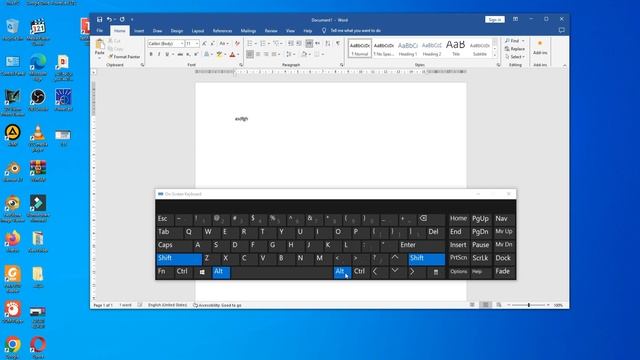The image size is (640, 360).
Task: Switch to the Review tab
Action: [x=271, y=31]
